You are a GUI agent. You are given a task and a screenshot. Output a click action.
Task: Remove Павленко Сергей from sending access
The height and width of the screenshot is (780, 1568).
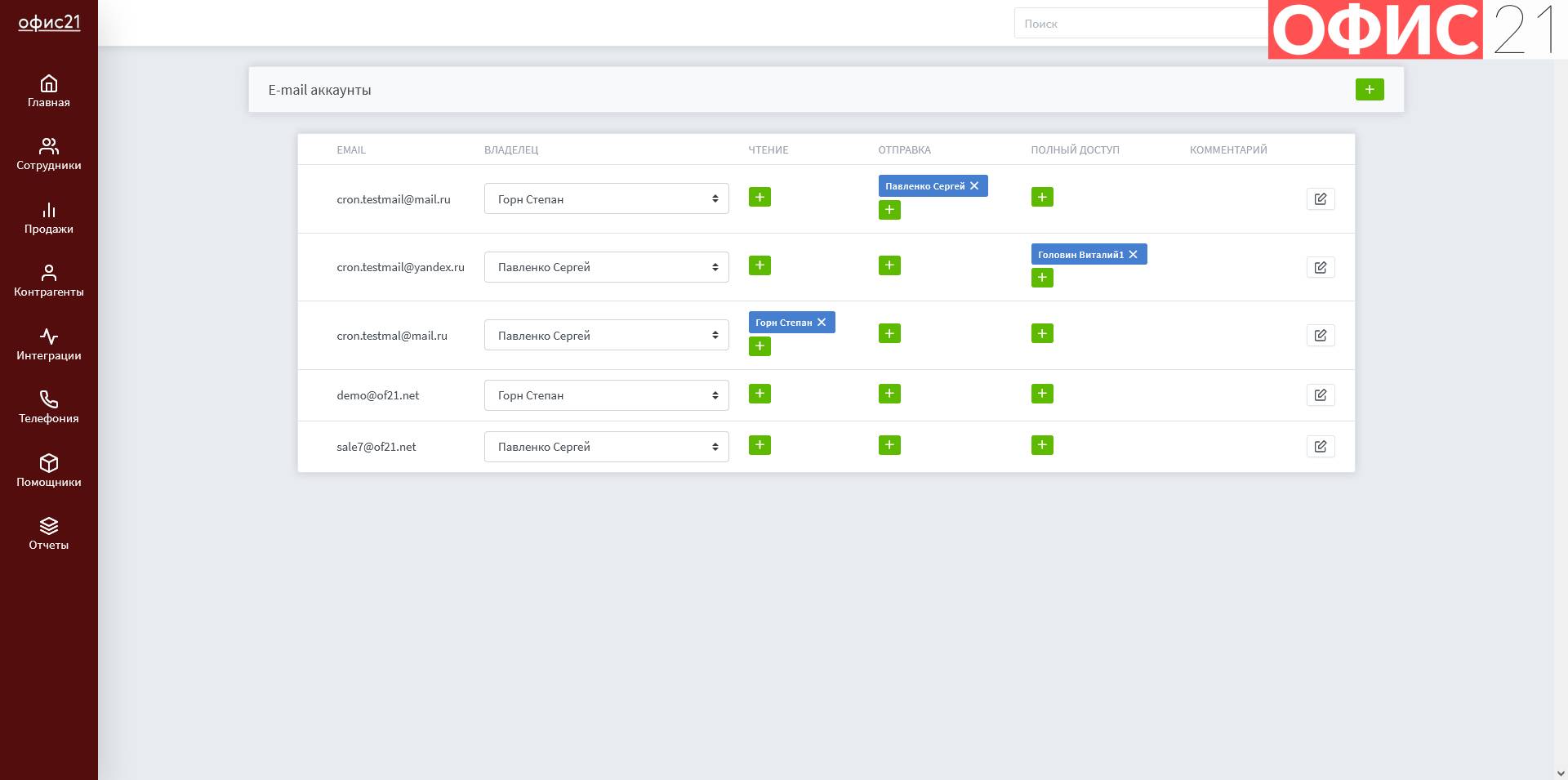[974, 186]
